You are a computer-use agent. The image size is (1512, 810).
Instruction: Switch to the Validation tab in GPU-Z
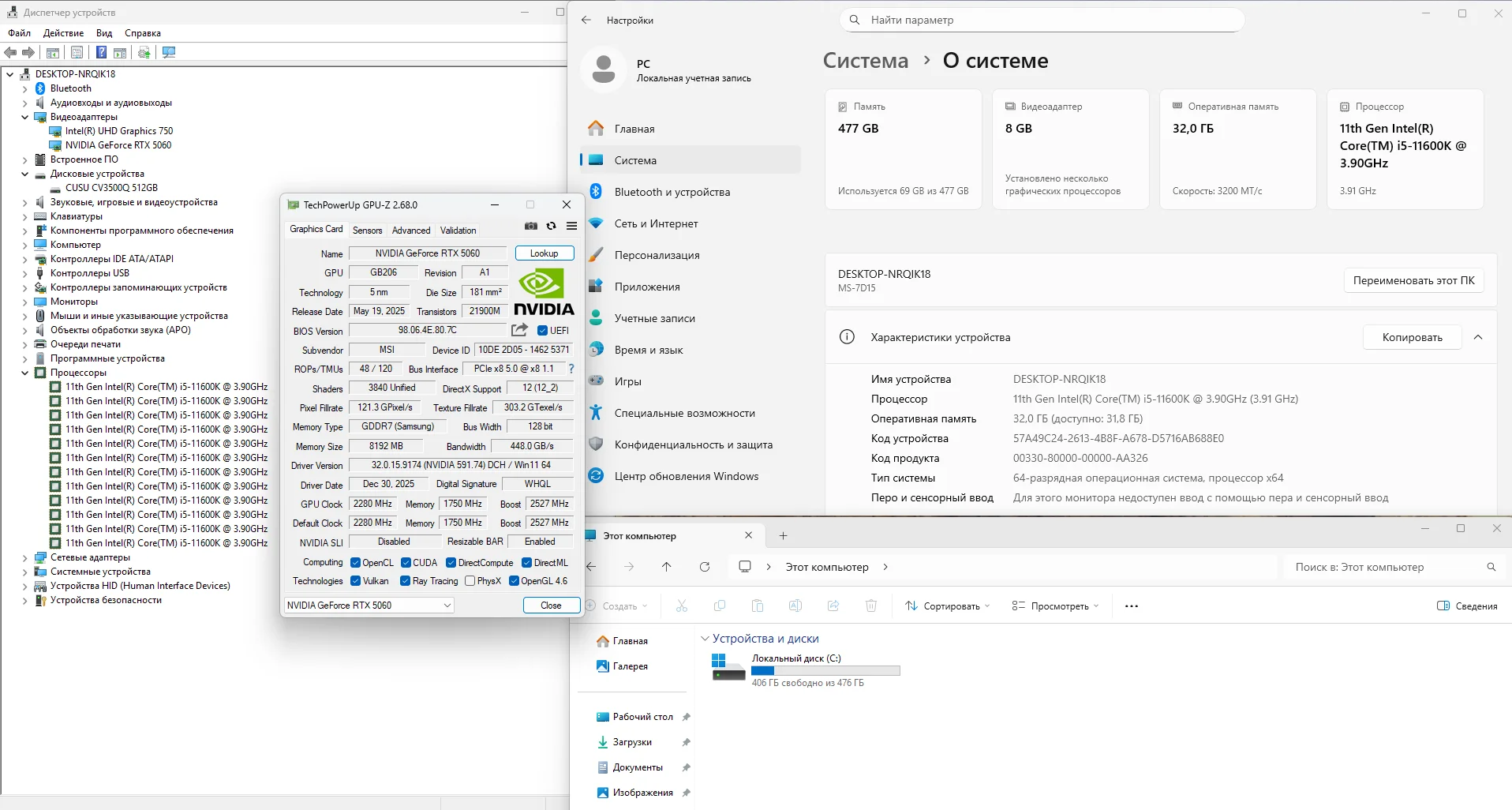point(458,231)
